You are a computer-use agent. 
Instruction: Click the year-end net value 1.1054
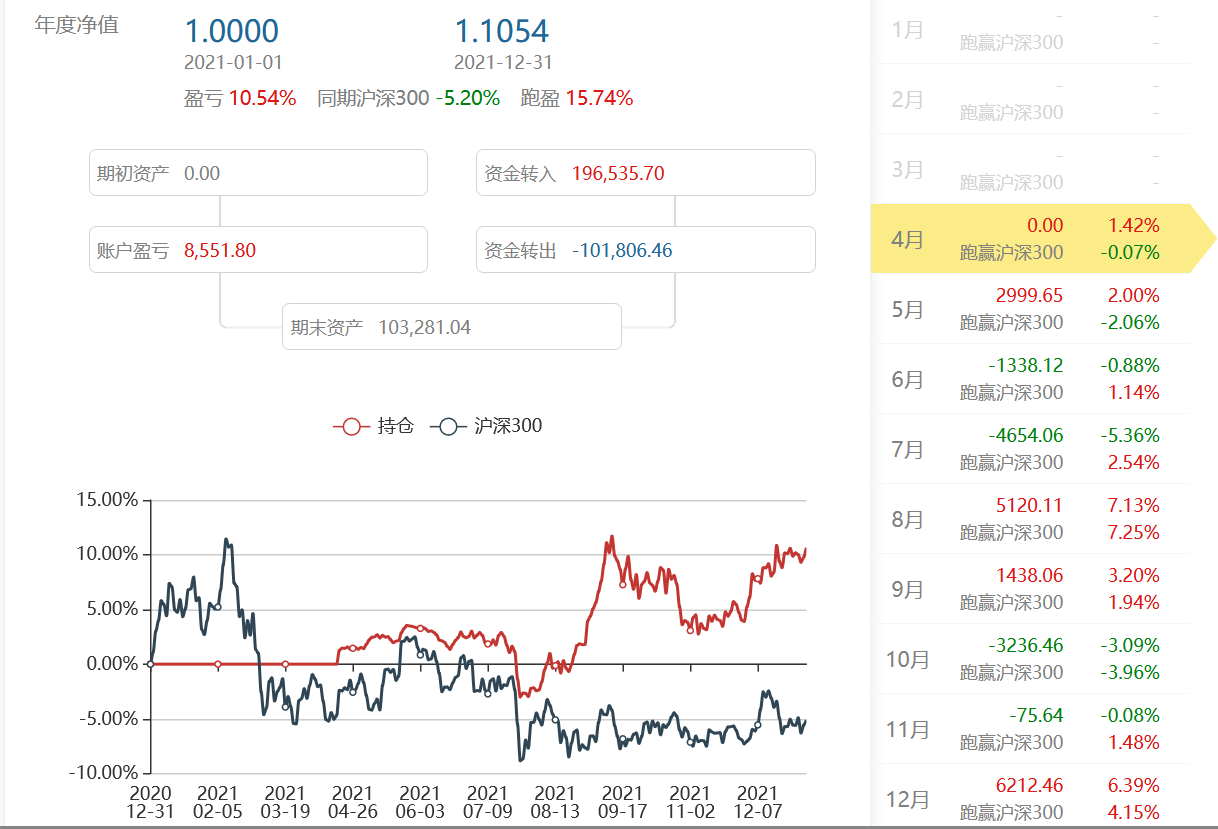[501, 31]
